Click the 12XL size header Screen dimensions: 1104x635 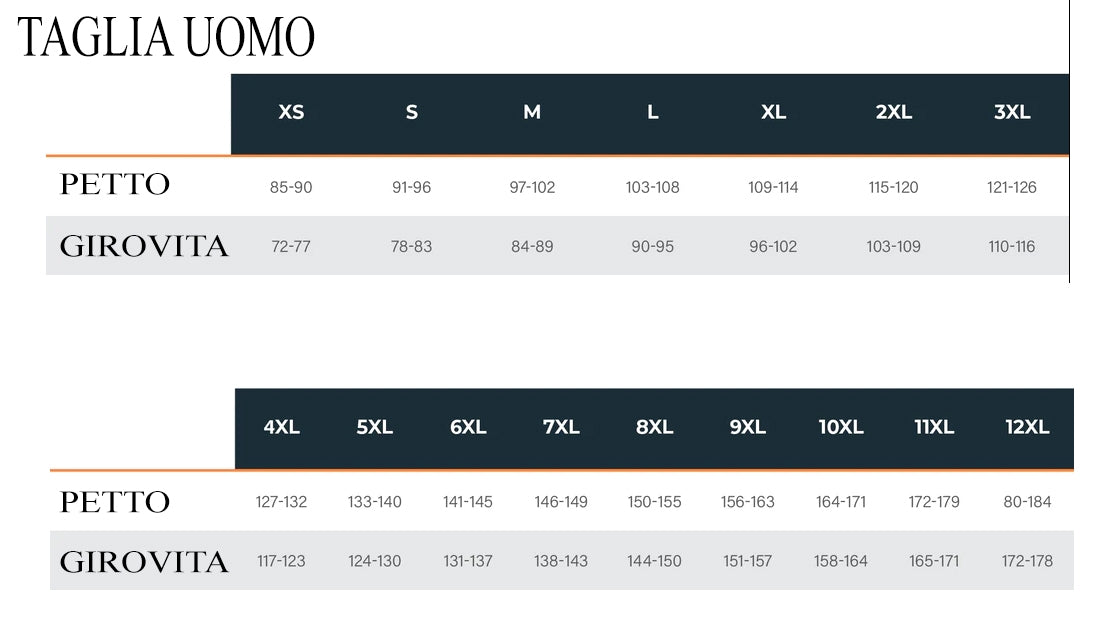1027,428
